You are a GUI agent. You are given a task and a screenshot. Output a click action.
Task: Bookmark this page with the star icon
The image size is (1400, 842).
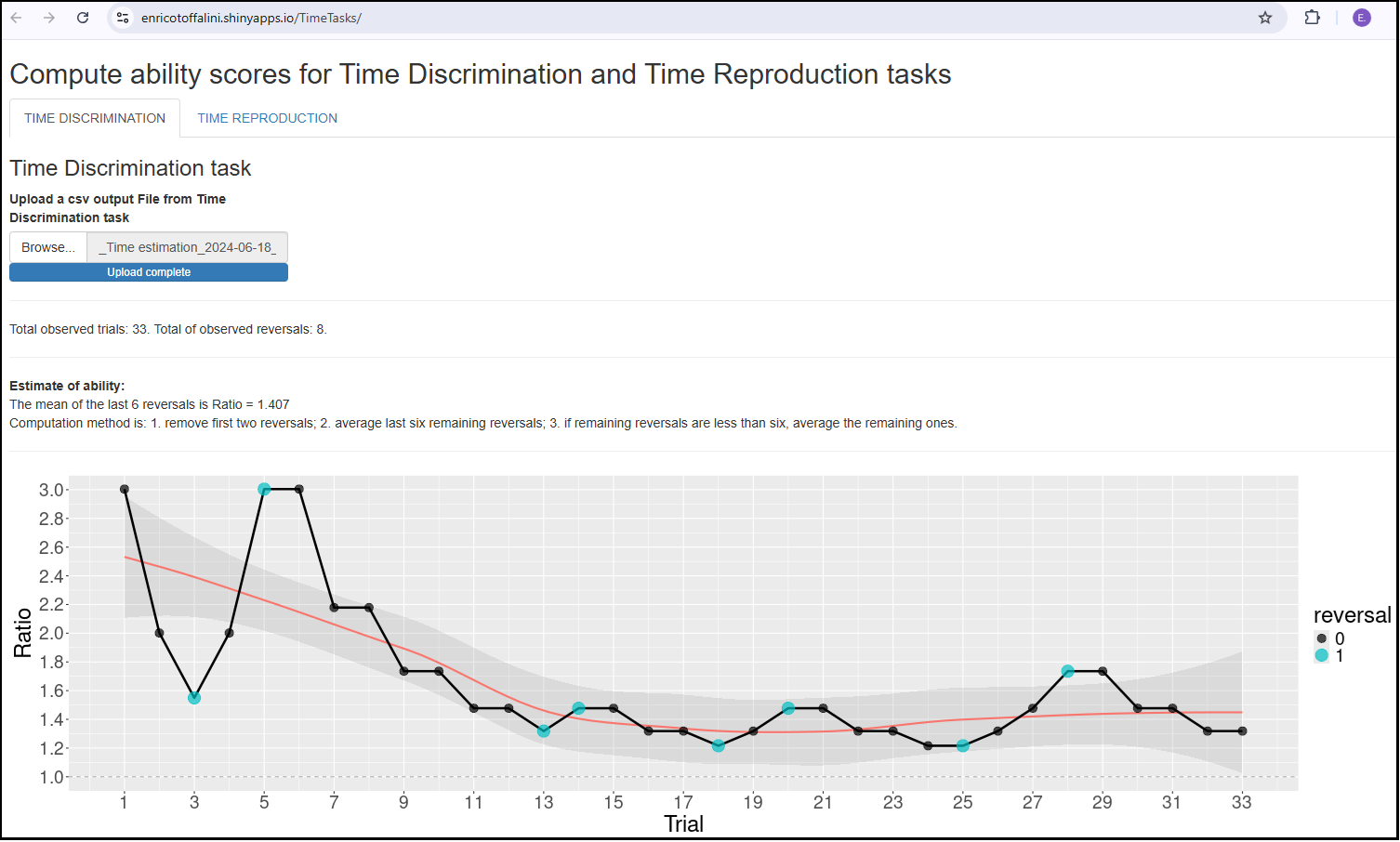(x=1265, y=18)
